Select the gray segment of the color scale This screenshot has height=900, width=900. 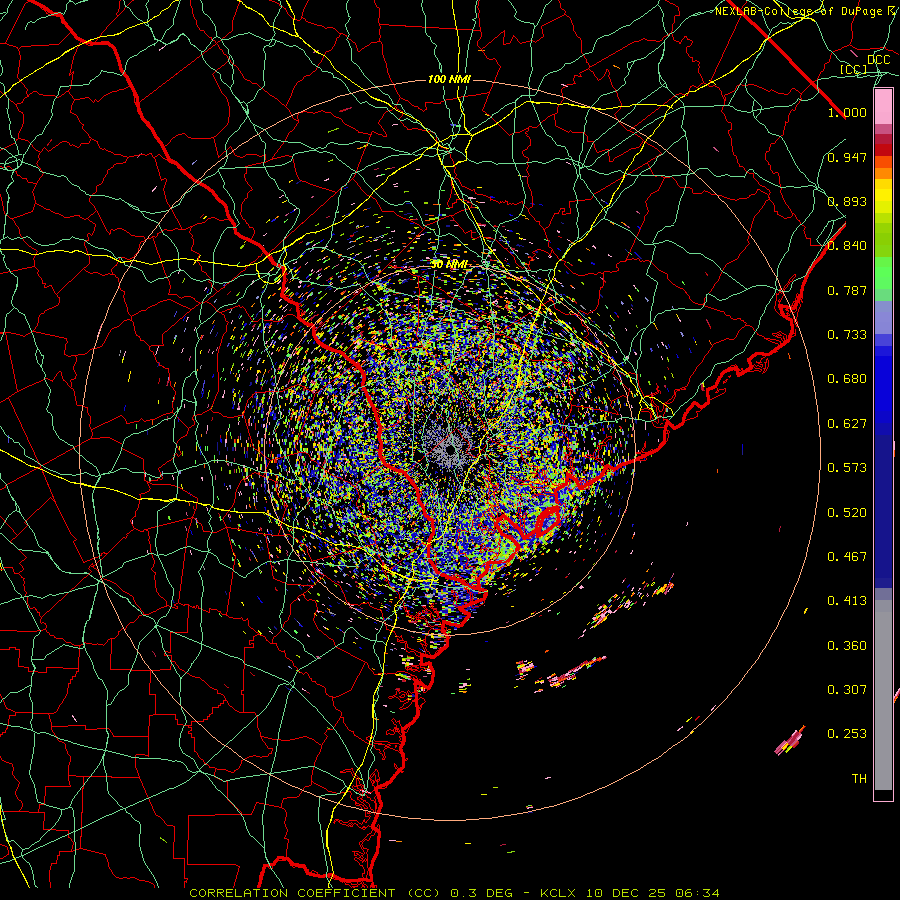[x=883, y=695]
